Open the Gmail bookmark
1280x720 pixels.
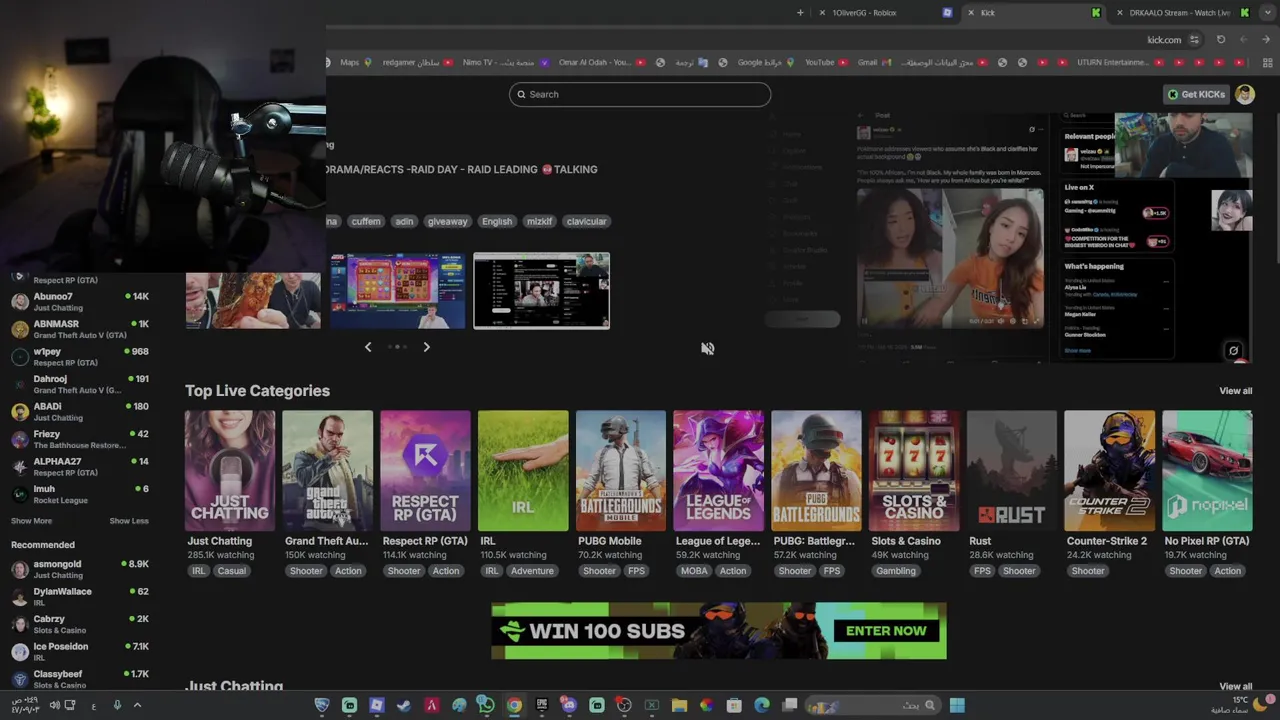(x=873, y=62)
